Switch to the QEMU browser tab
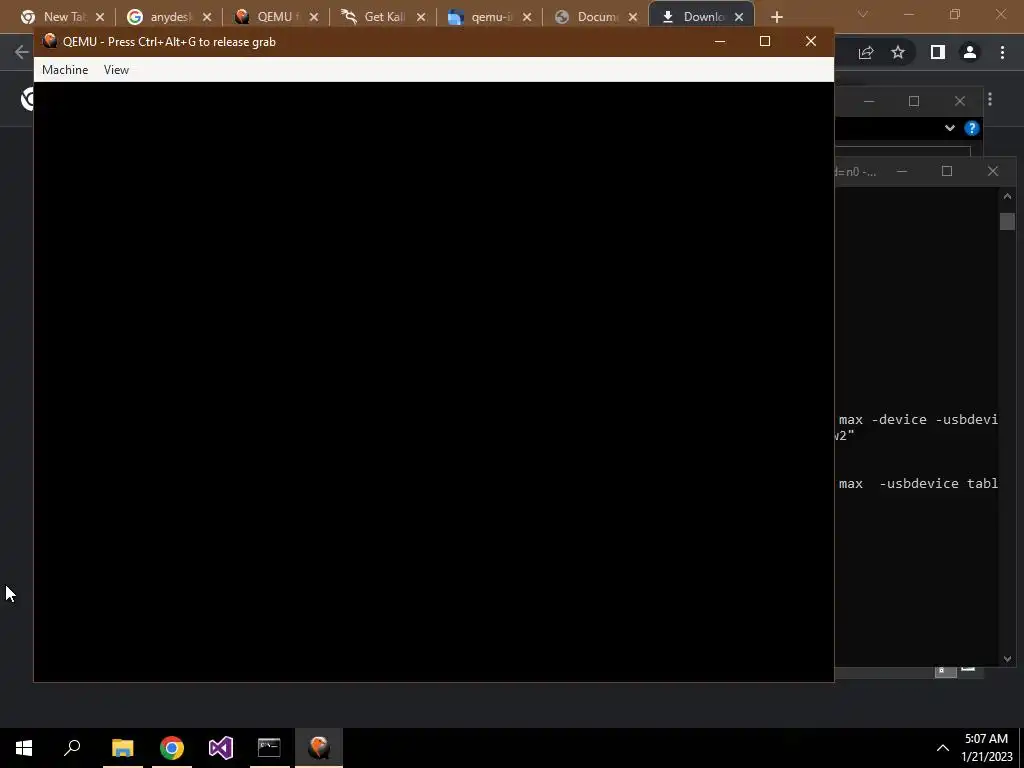 [277, 17]
